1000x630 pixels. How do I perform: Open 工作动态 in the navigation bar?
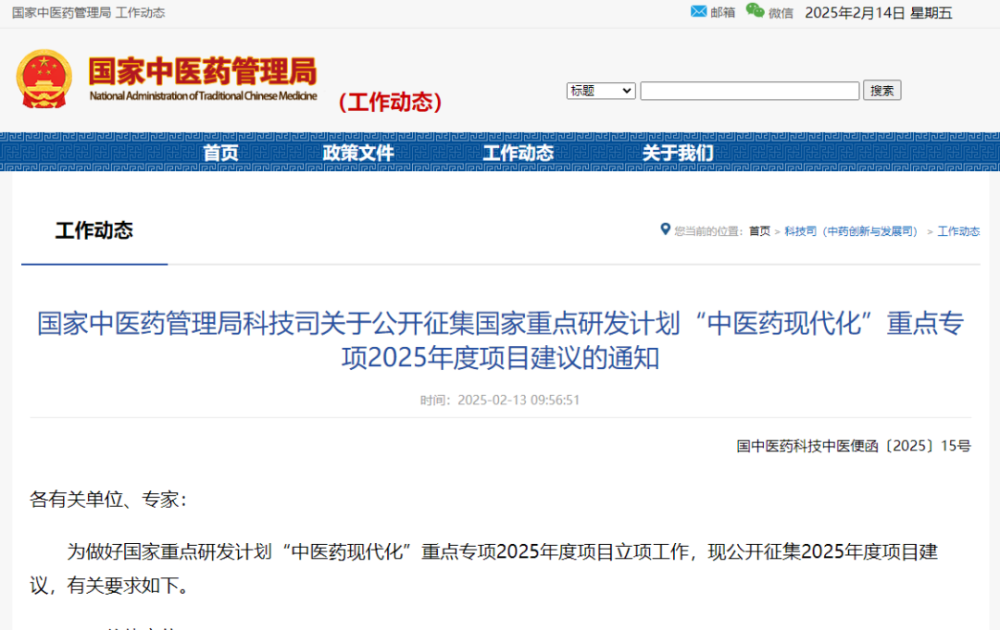click(518, 153)
